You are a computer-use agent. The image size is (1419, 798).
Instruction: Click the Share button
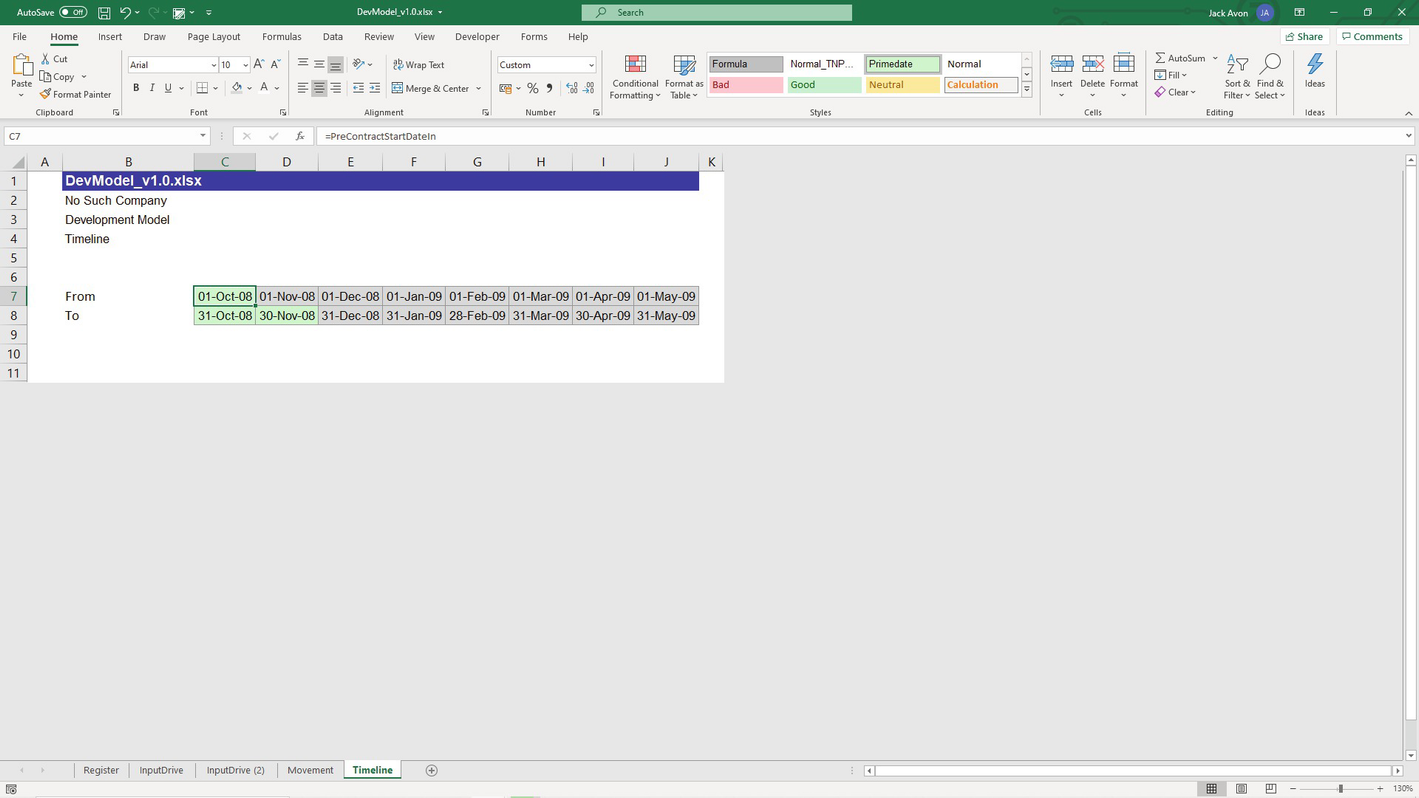[1304, 37]
